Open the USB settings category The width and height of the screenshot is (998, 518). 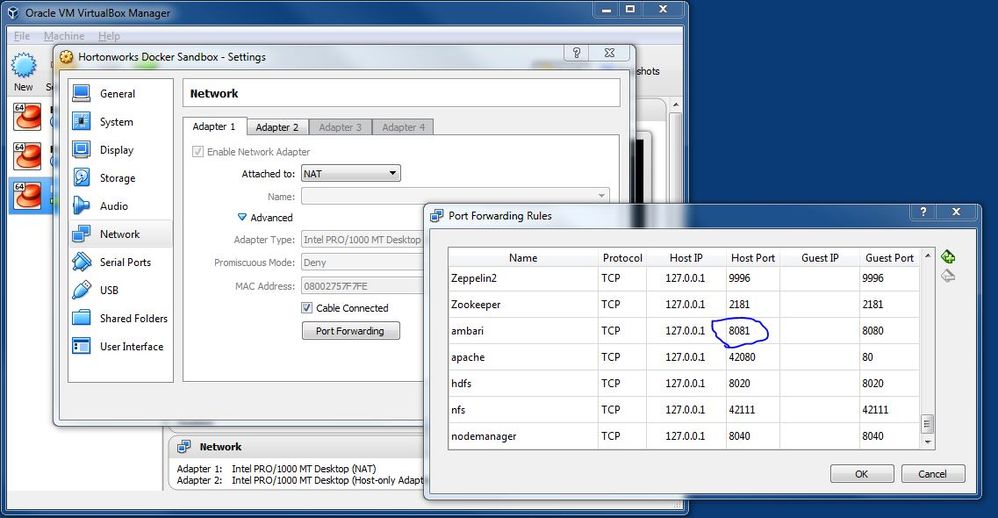(120, 290)
